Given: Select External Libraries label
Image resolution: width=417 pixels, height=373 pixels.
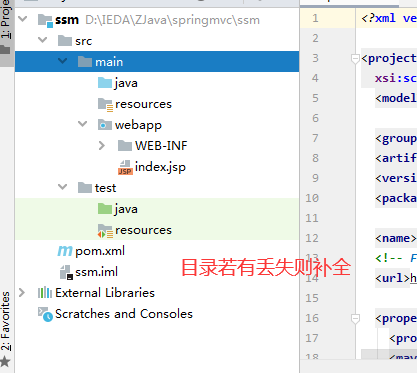Looking at the screenshot, I should coord(105,293).
